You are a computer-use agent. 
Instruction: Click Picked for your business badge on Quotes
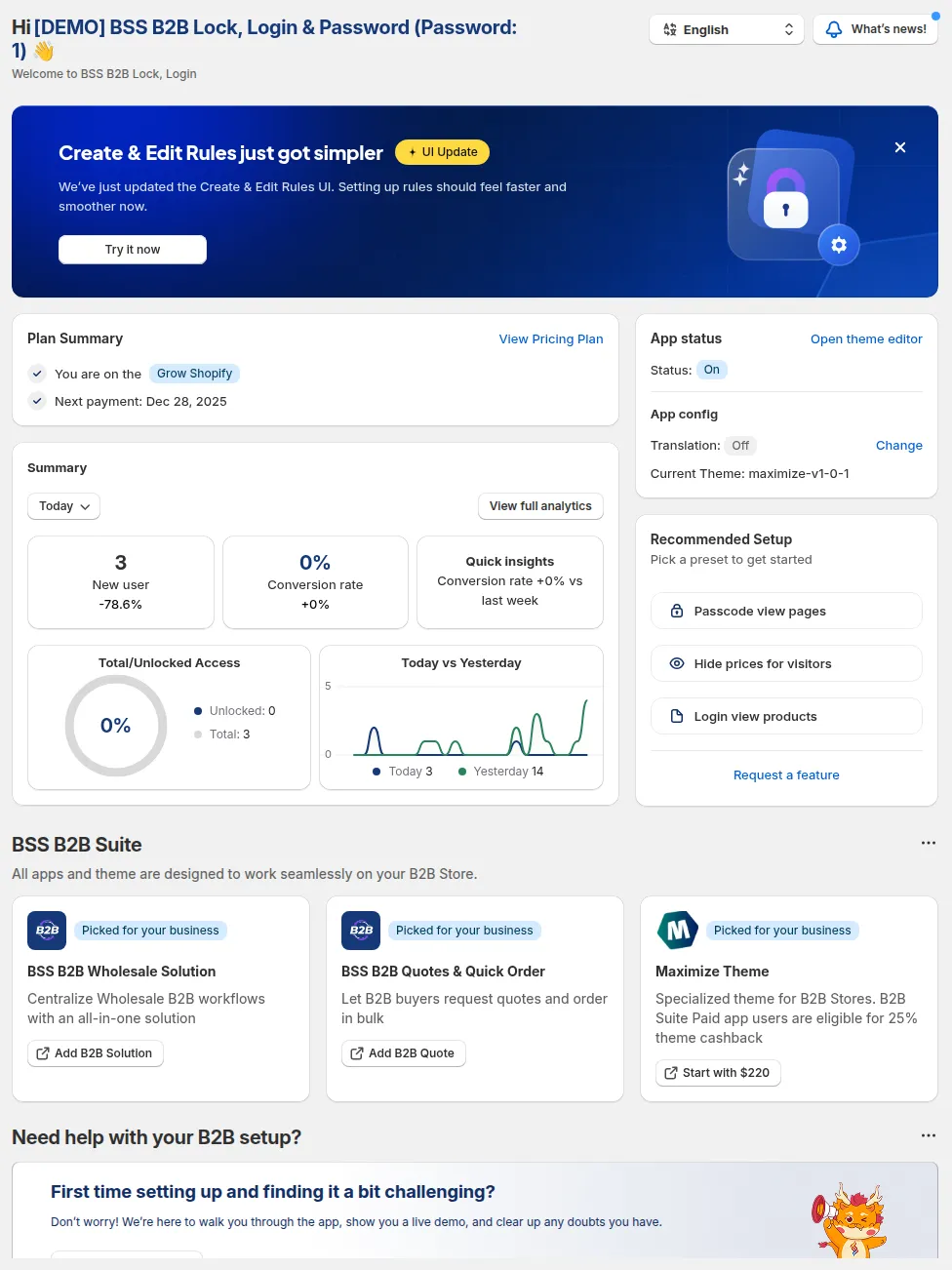pyautogui.click(x=464, y=931)
